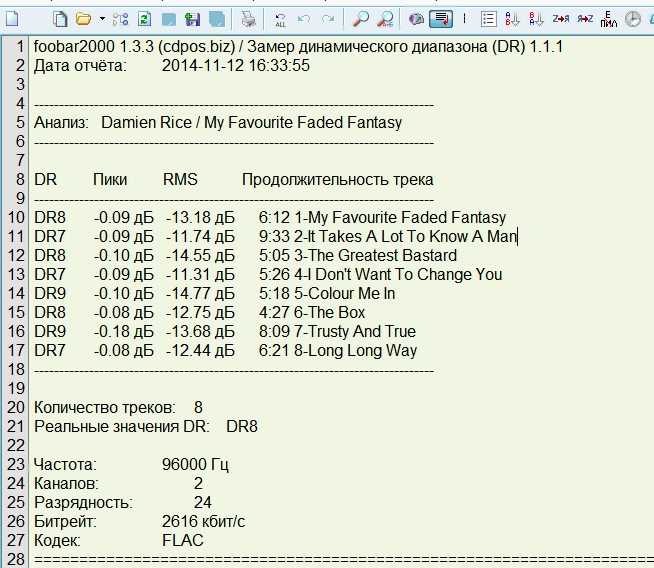Create a new blank document
The height and width of the screenshot is (568, 654).
(12, 19)
